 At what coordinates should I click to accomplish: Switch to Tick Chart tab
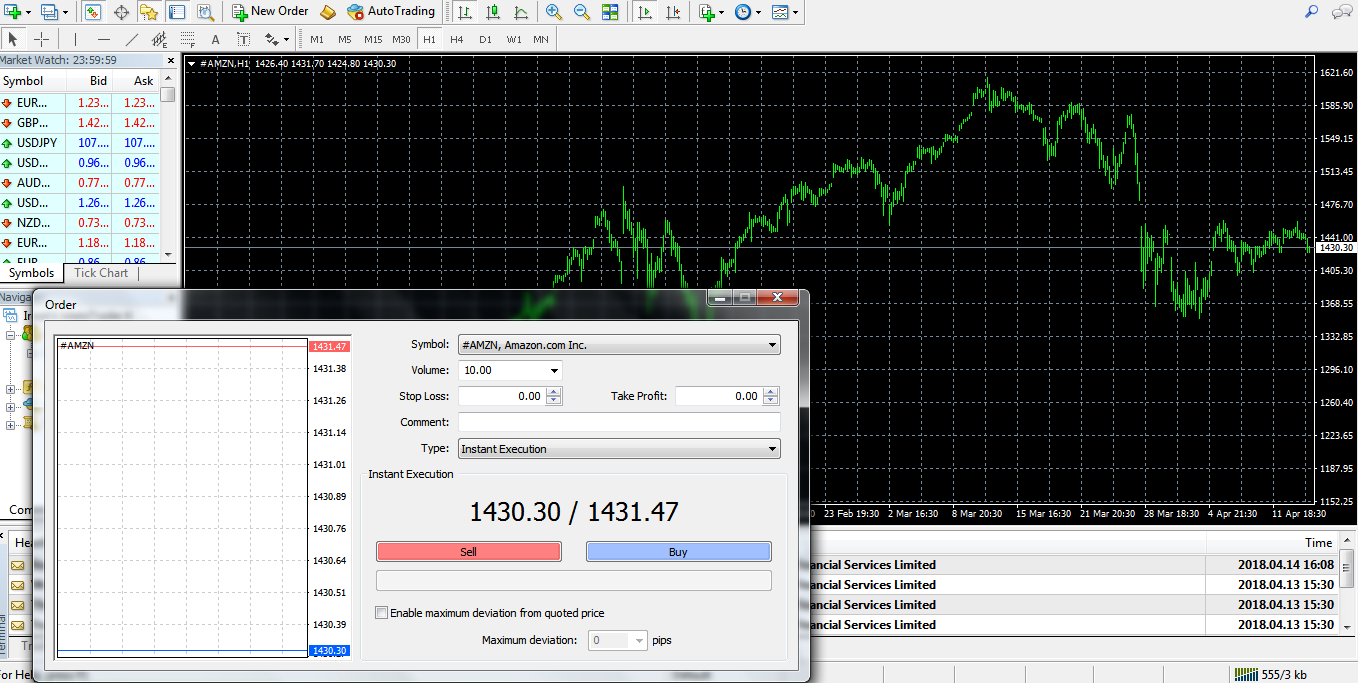[x=101, y=273]
